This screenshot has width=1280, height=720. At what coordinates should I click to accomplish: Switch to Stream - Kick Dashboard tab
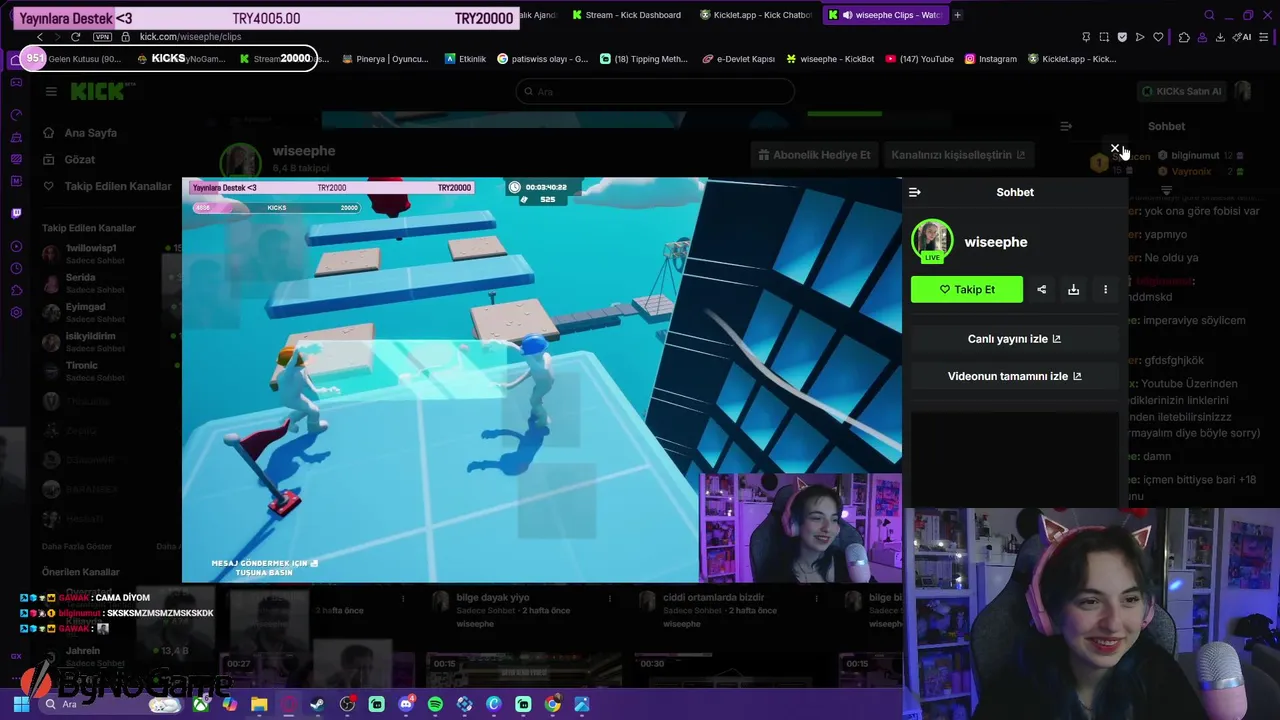click(626, 15)
